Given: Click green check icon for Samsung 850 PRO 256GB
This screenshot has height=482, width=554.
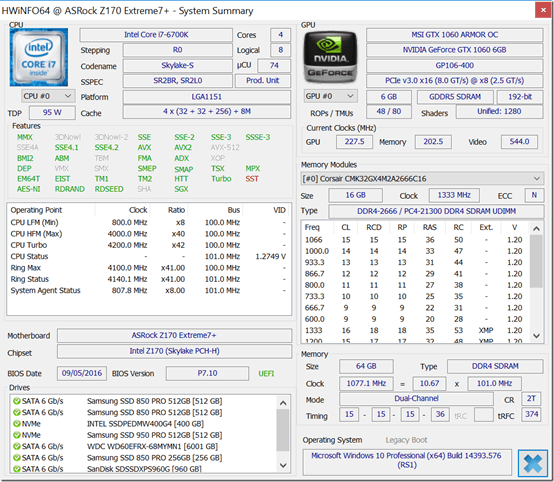Looking at the screenshot, I should [x=16, y=458].
